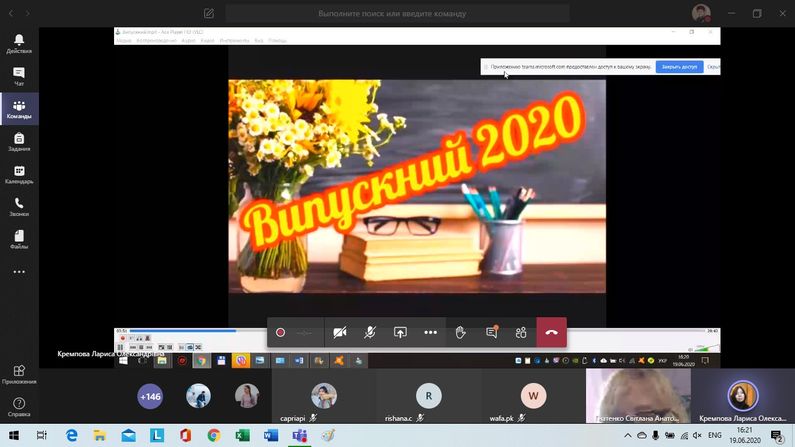Adjust volume slider in shared video player

coord(708,348)
